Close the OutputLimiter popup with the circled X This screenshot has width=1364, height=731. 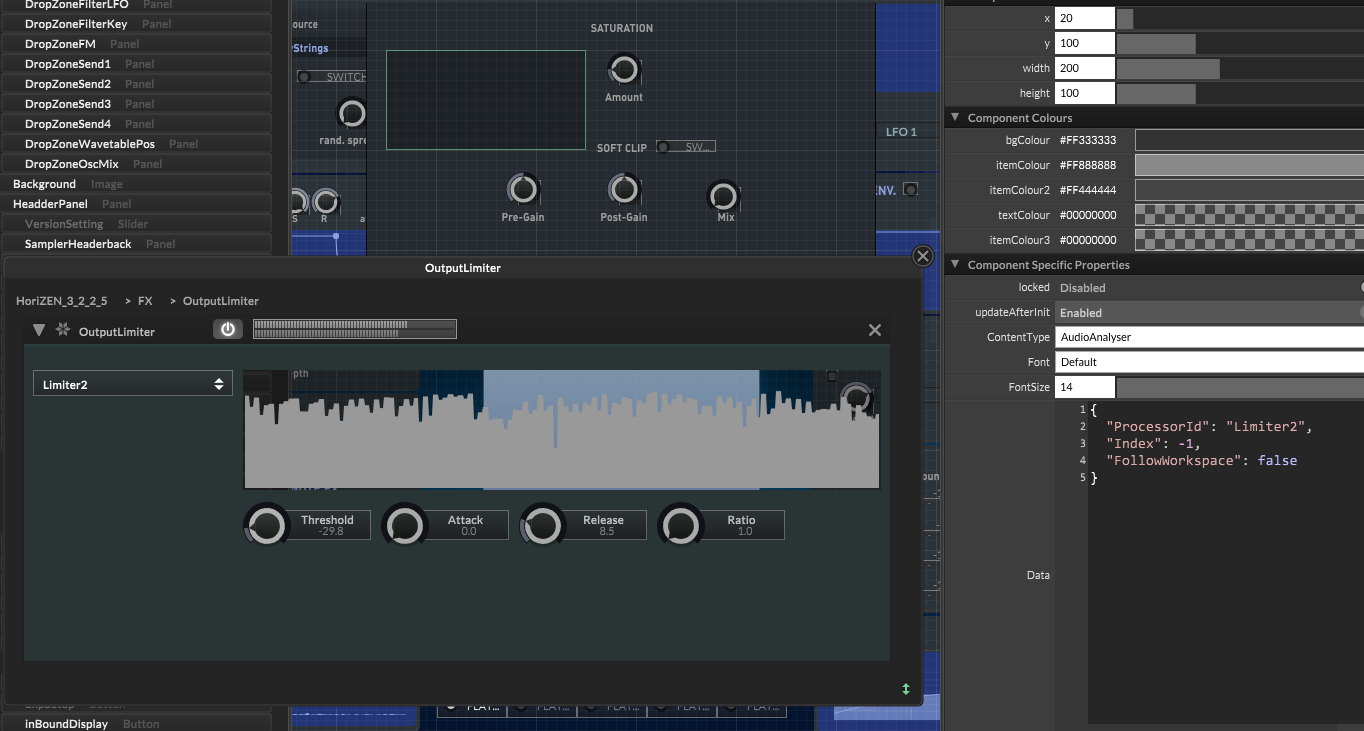coord(923,257)
